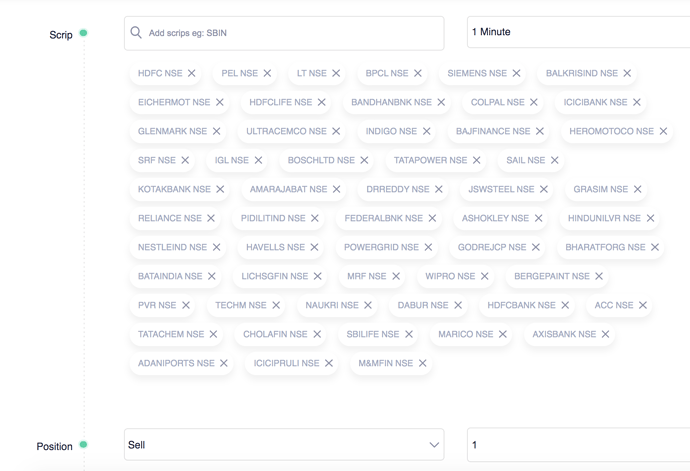The height and width of the screenshot is (471, 690).
Task: Delete BOSCHLTD NSE scrip
Action: [364, 160]
